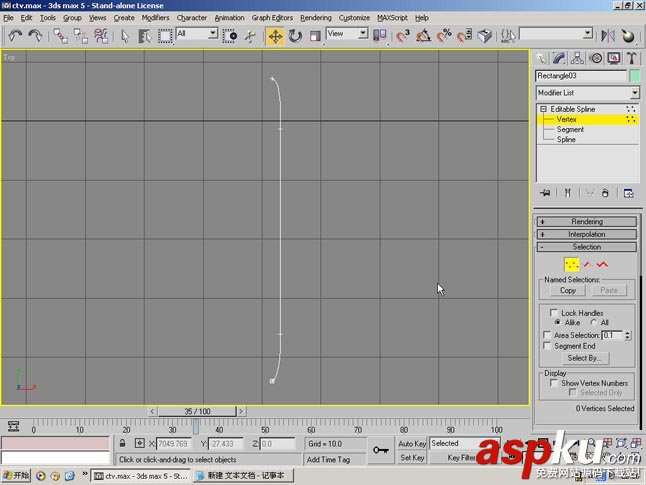Image resolution: width=646 pixels, height=485 pixels.
Task: Enable the Lock Handles checkbox
Action: [554, 312]
